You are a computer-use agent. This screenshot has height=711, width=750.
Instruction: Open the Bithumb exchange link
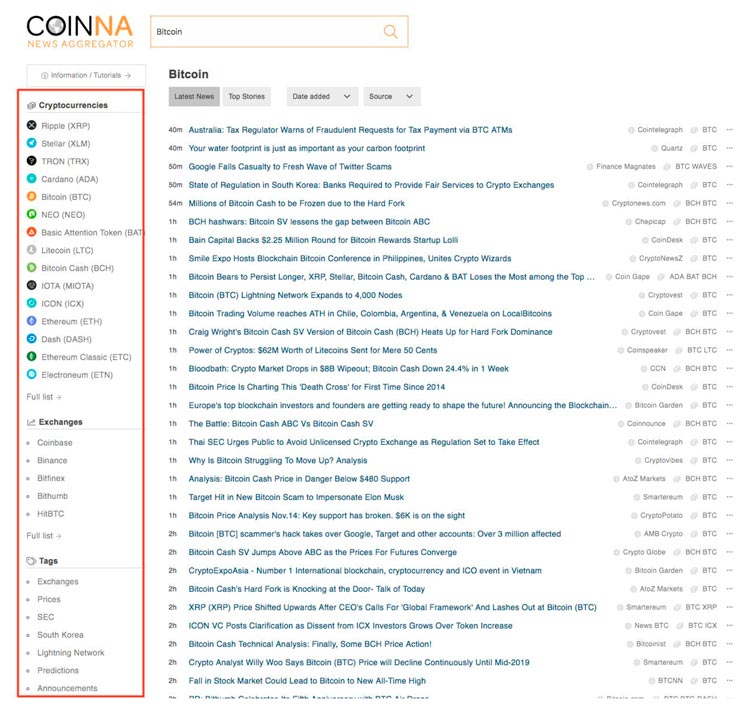(53, 496)
